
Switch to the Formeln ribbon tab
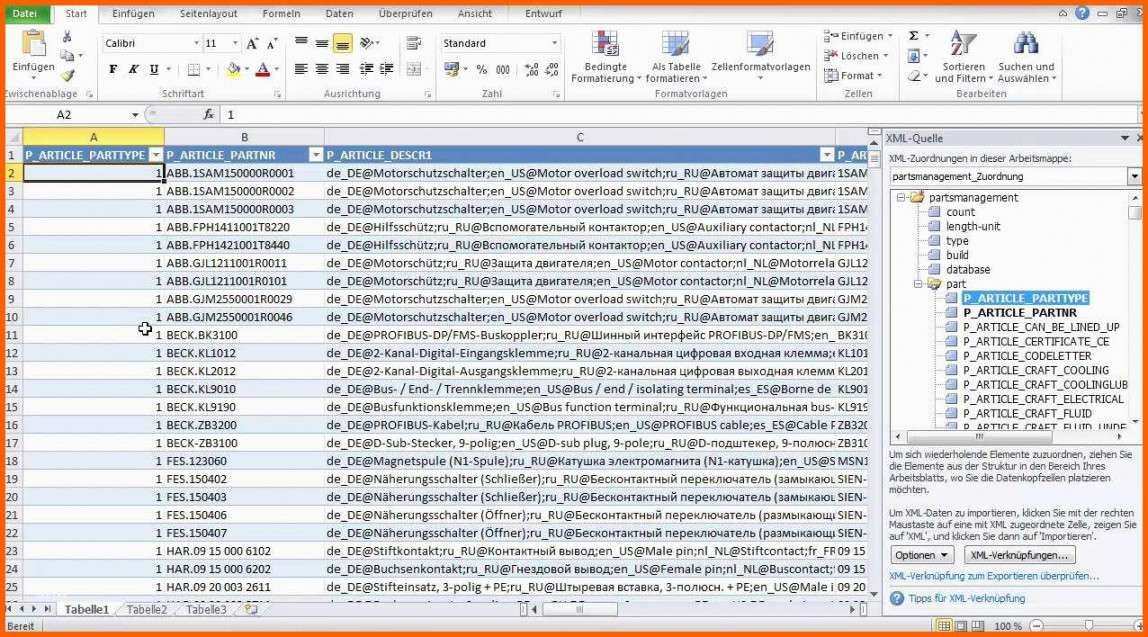click(281, 13)
